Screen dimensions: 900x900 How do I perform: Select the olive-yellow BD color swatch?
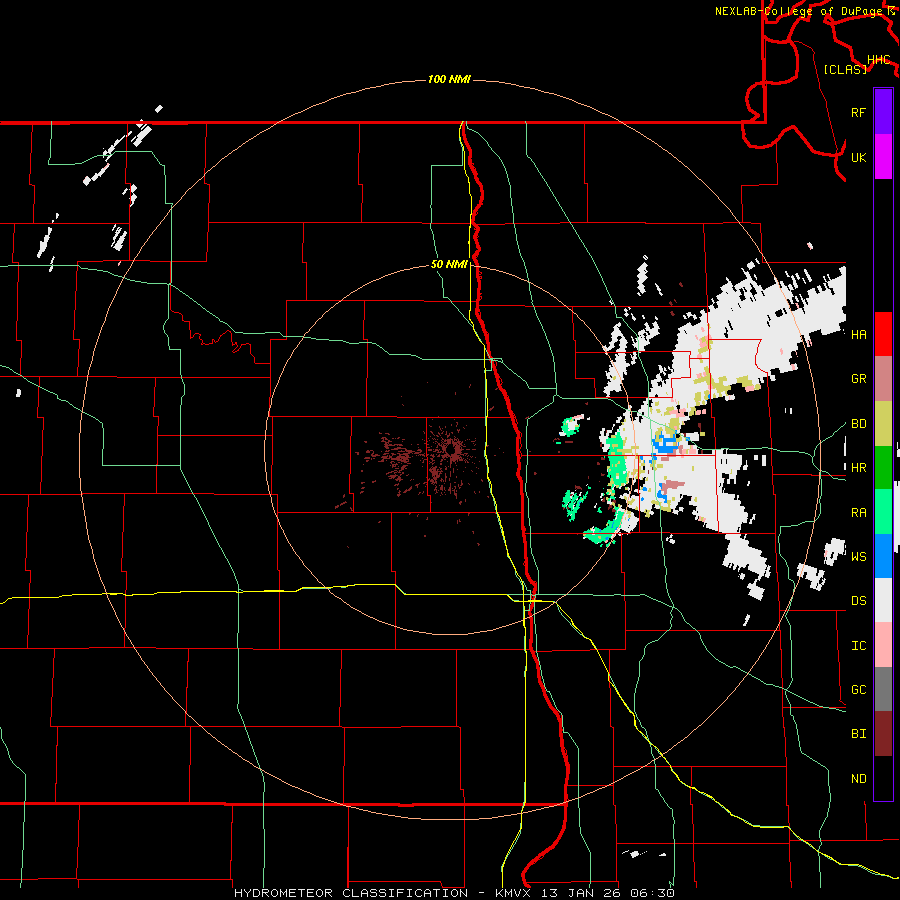click(883, 424)
